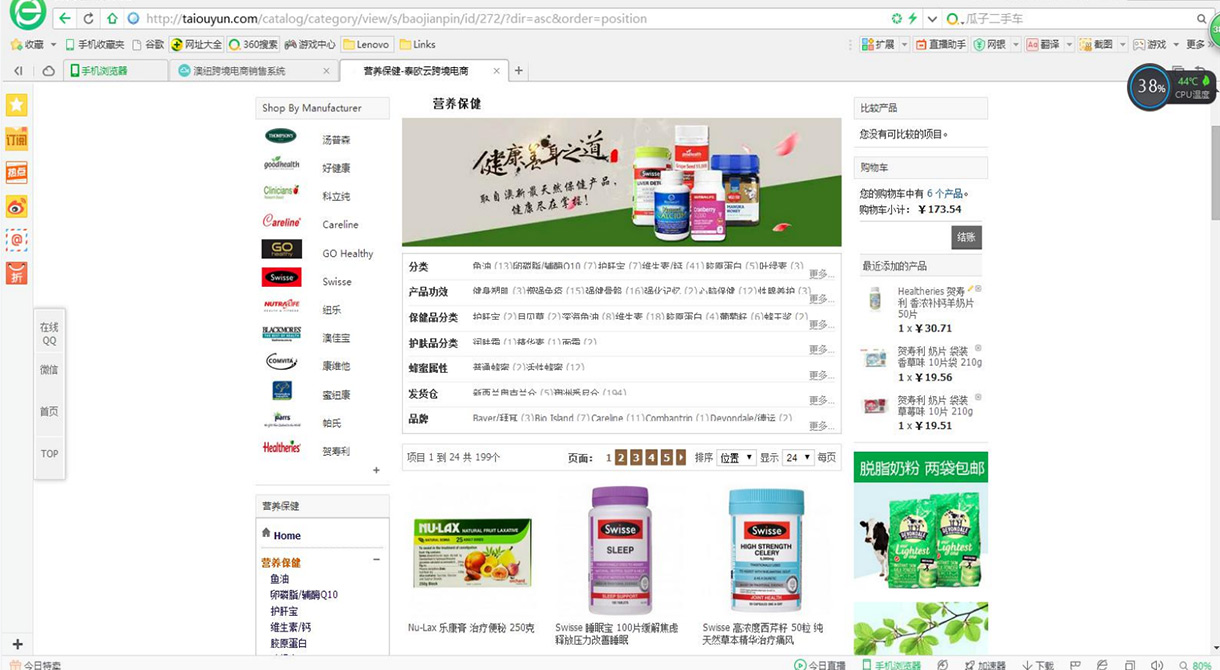Click the browser back arrow button
The height and width of the screenshot is (670, 1220).
click(x=65, y=18)
